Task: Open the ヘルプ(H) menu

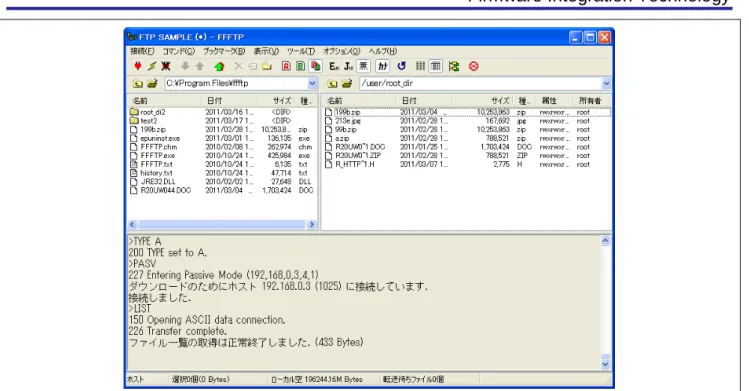Action: point(383,51)
